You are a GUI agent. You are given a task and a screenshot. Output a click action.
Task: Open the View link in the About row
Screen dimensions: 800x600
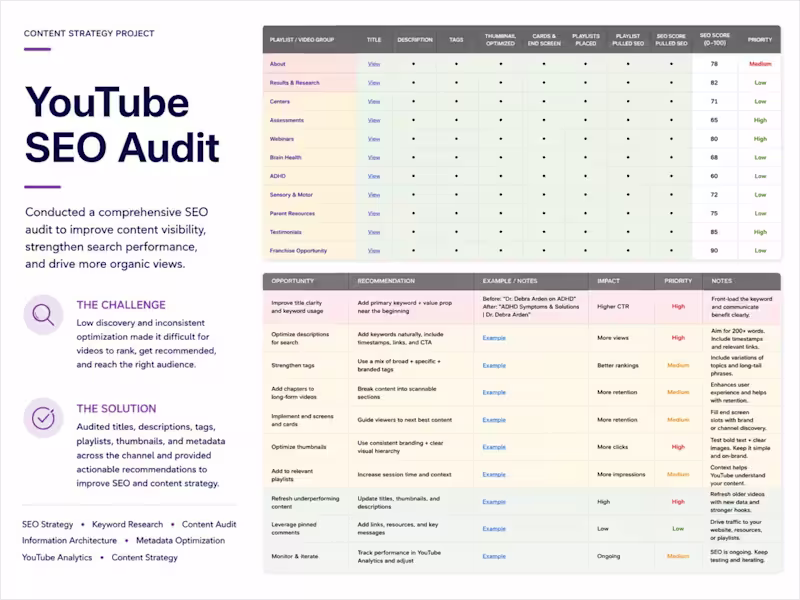coord(374,64)
